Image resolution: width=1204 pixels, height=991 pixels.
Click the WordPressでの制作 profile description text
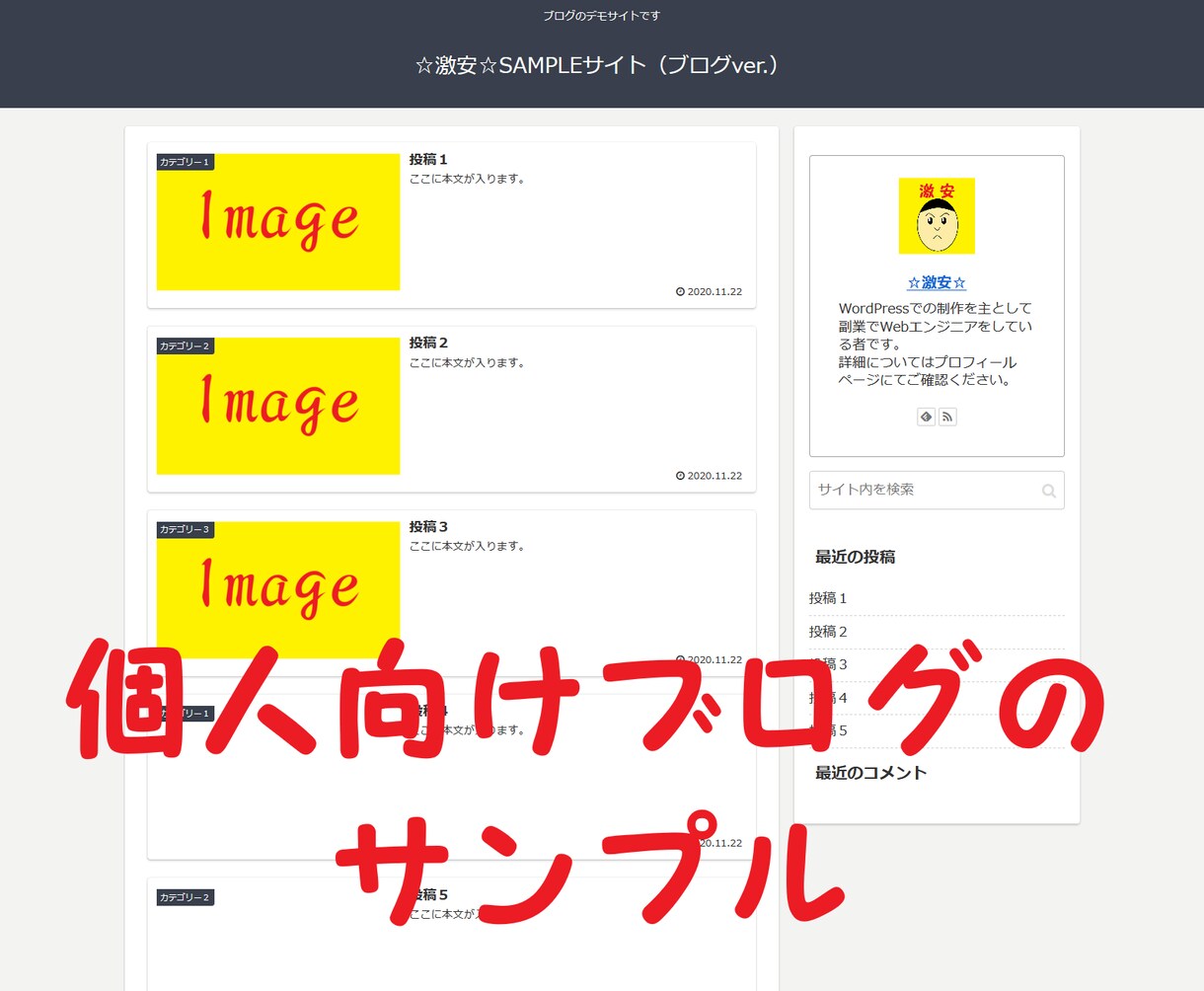tap(936, 343)
